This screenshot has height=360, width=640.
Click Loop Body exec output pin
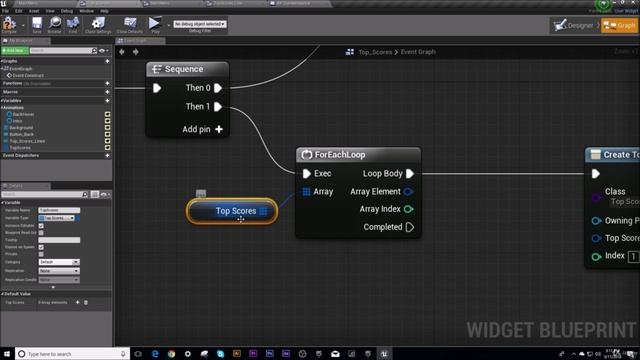coord(410,173)
